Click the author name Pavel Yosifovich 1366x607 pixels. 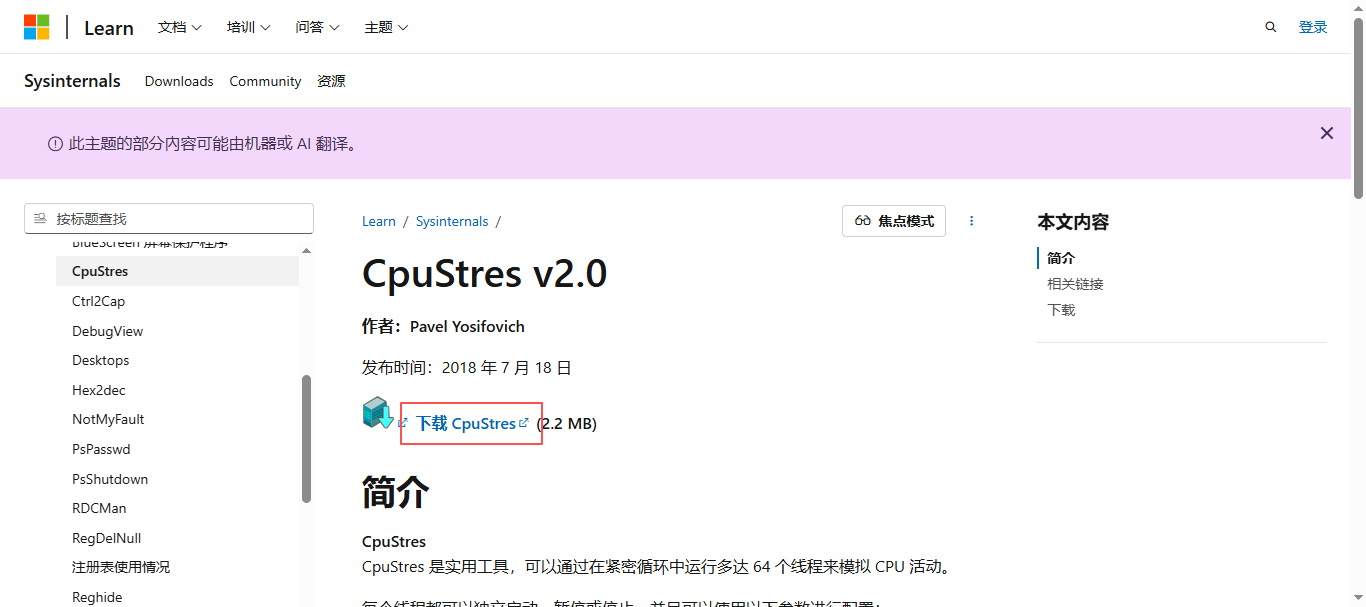467,326
